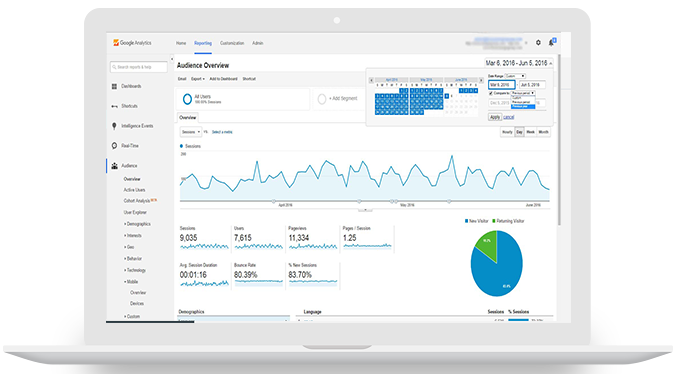The image size is (678, 374).
Task: Click the Apply button in date picker
Action: pyautogui.click(x=495, y=117)
